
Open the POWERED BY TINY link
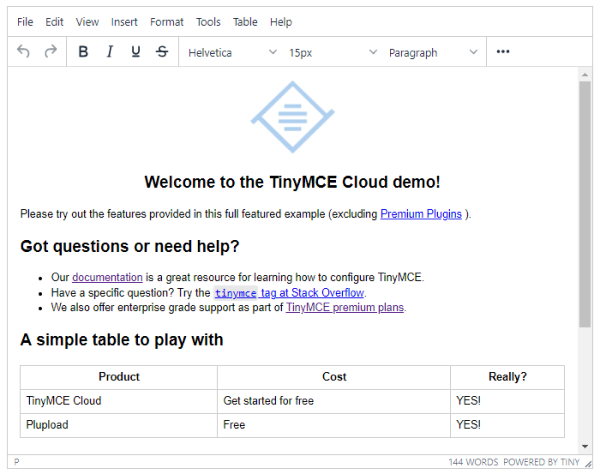[541, 462]
